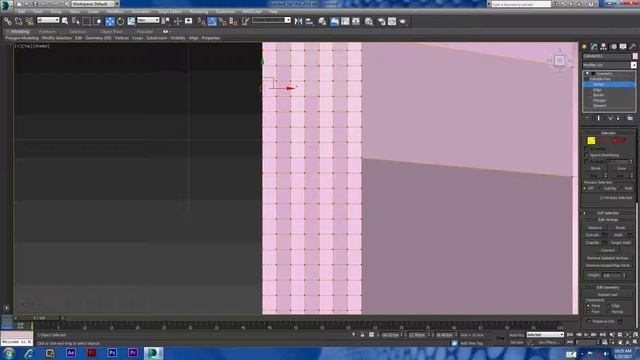Open Select by Name tool
Screen dimensions: 640x360
tap(76, 21)
